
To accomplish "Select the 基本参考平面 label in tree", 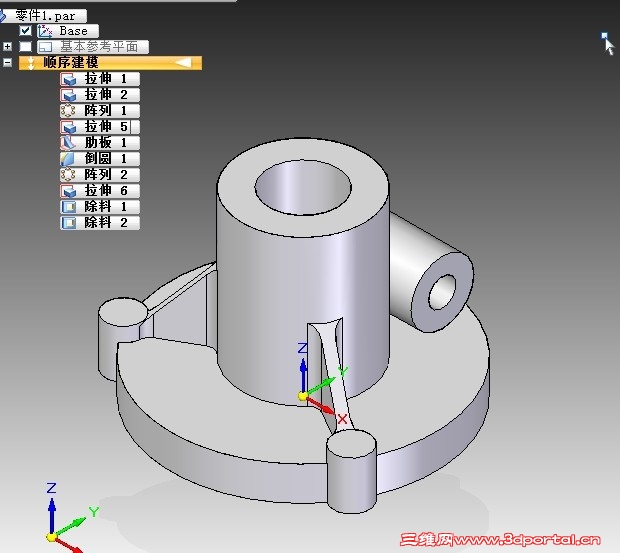I will click(99, 47).
